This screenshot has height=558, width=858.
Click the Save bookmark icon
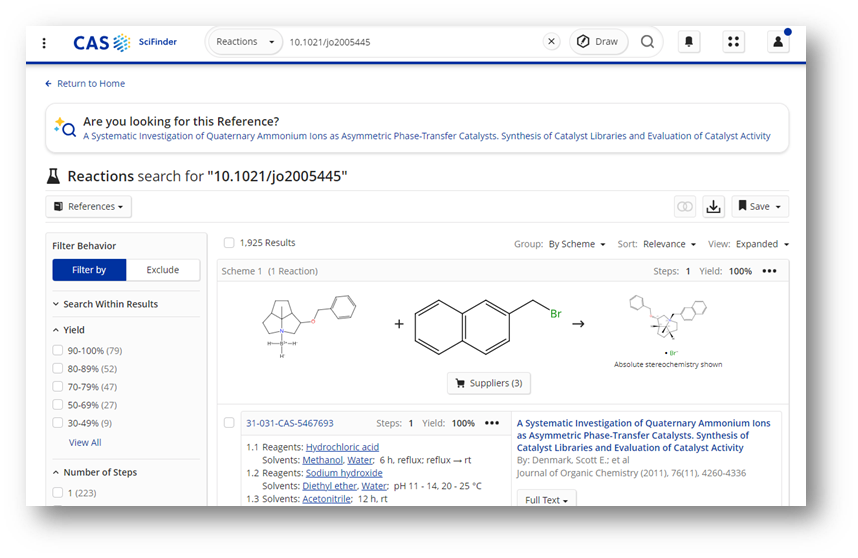coord(742,206)
